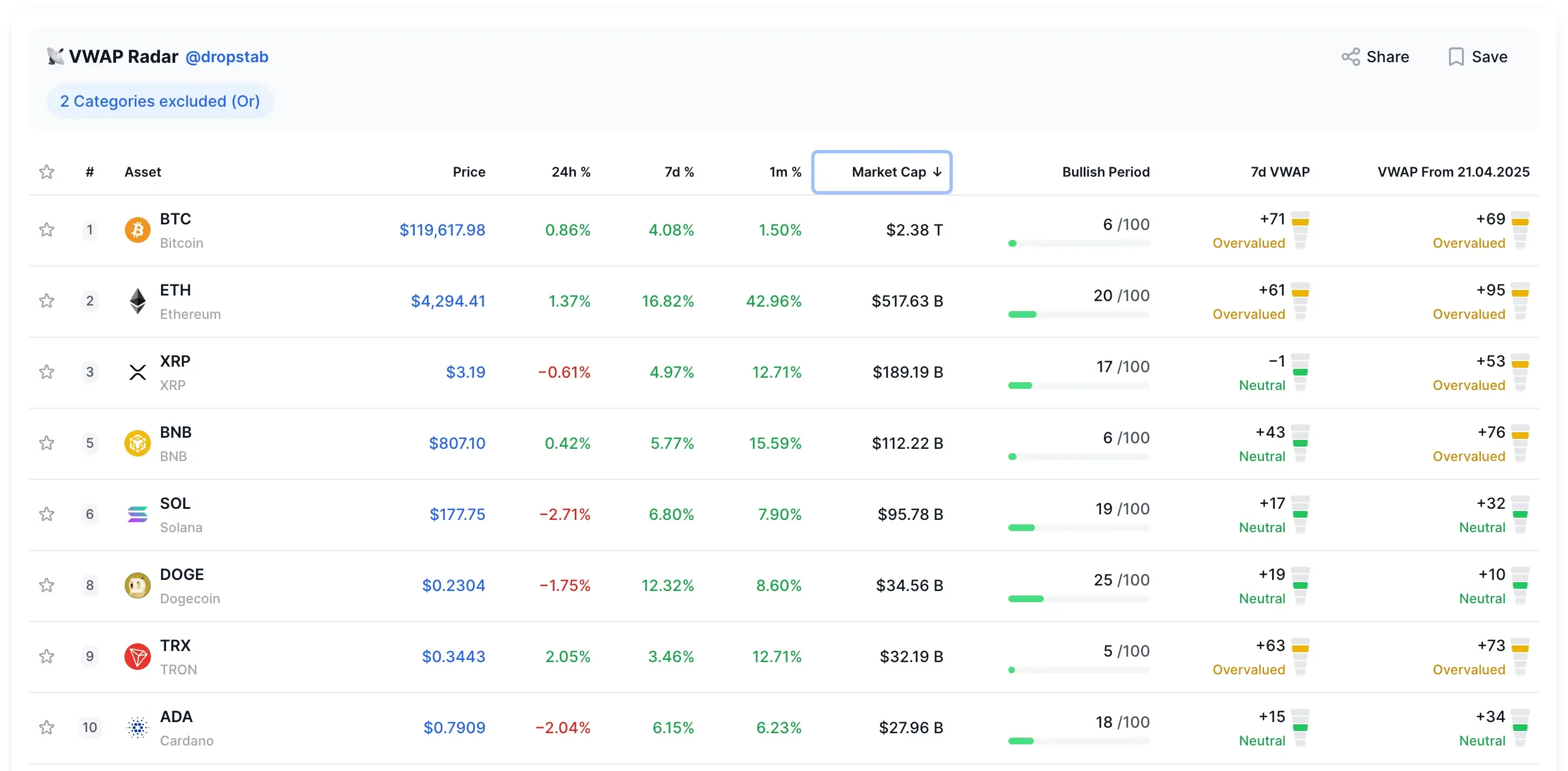Image resolution: width=1568 pixels, height=771 pixels.
Task: Sort table by Bullish Period column
Action: point(1105,172)
